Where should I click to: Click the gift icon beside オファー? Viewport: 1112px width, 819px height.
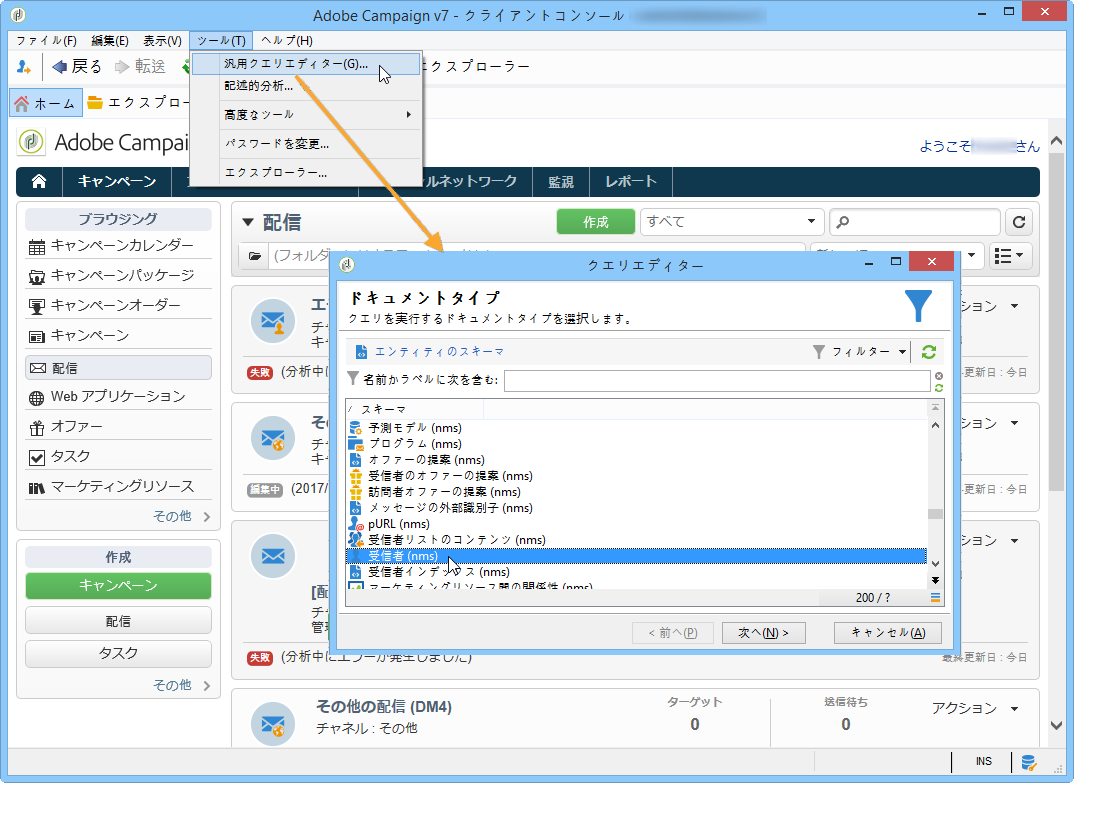tap(37, 428)
